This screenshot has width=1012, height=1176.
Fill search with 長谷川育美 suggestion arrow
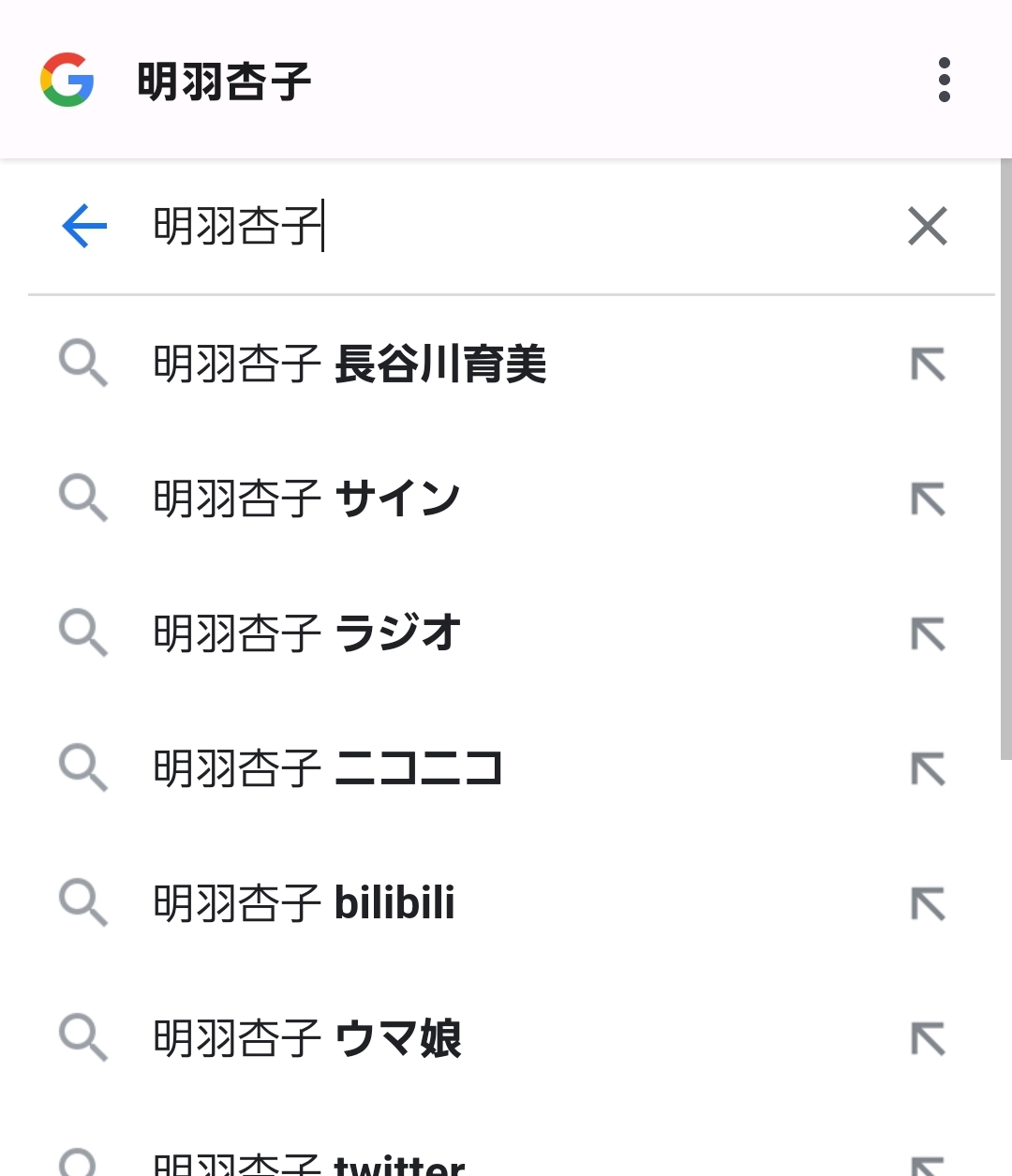pos(928,364)
